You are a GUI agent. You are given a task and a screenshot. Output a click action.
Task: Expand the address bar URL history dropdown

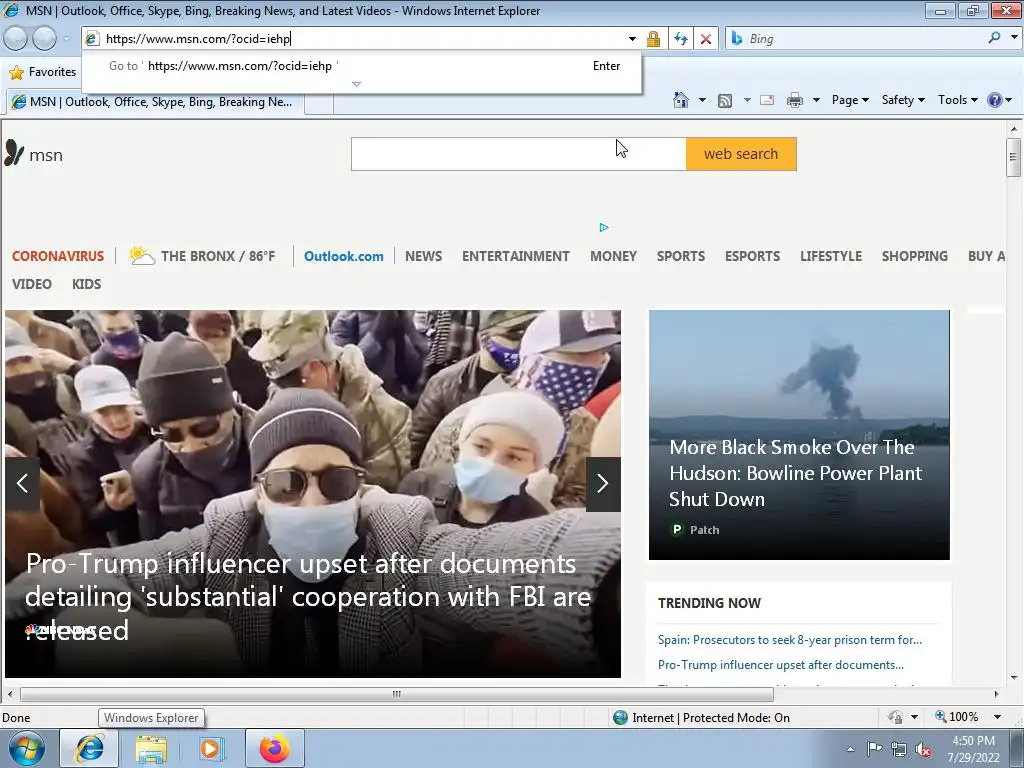pos(632,39)
